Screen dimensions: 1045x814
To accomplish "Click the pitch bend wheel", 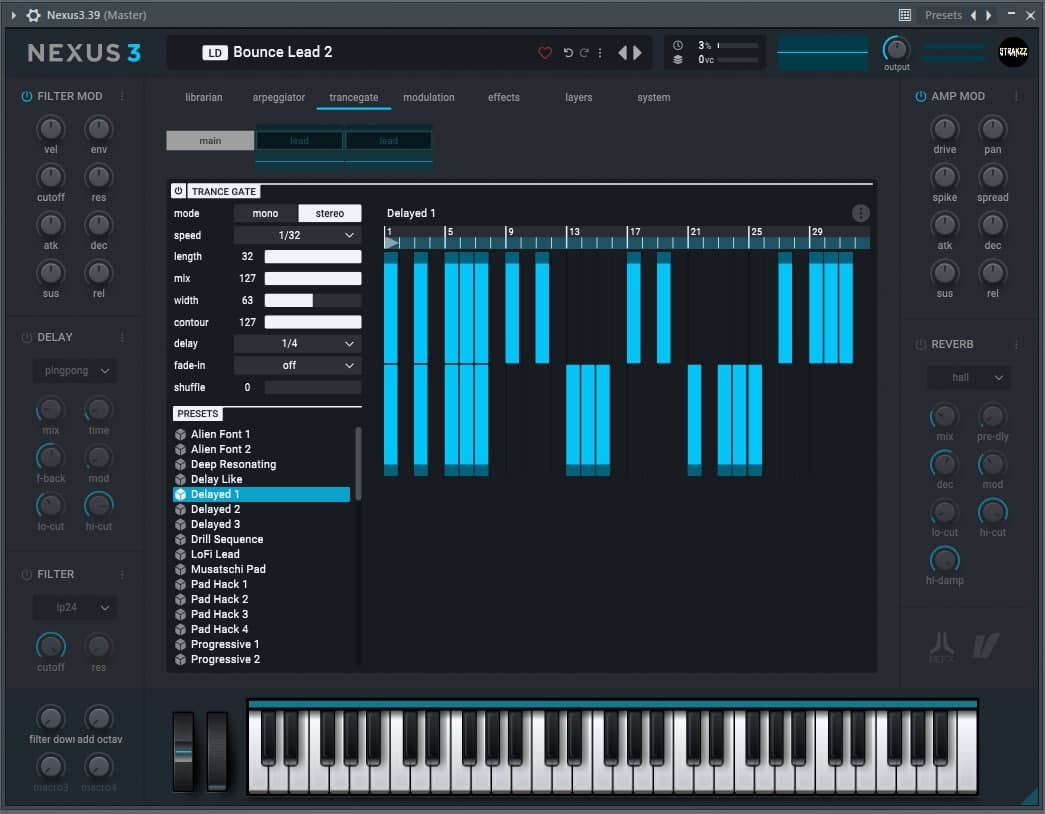I will tap(183, 752).
